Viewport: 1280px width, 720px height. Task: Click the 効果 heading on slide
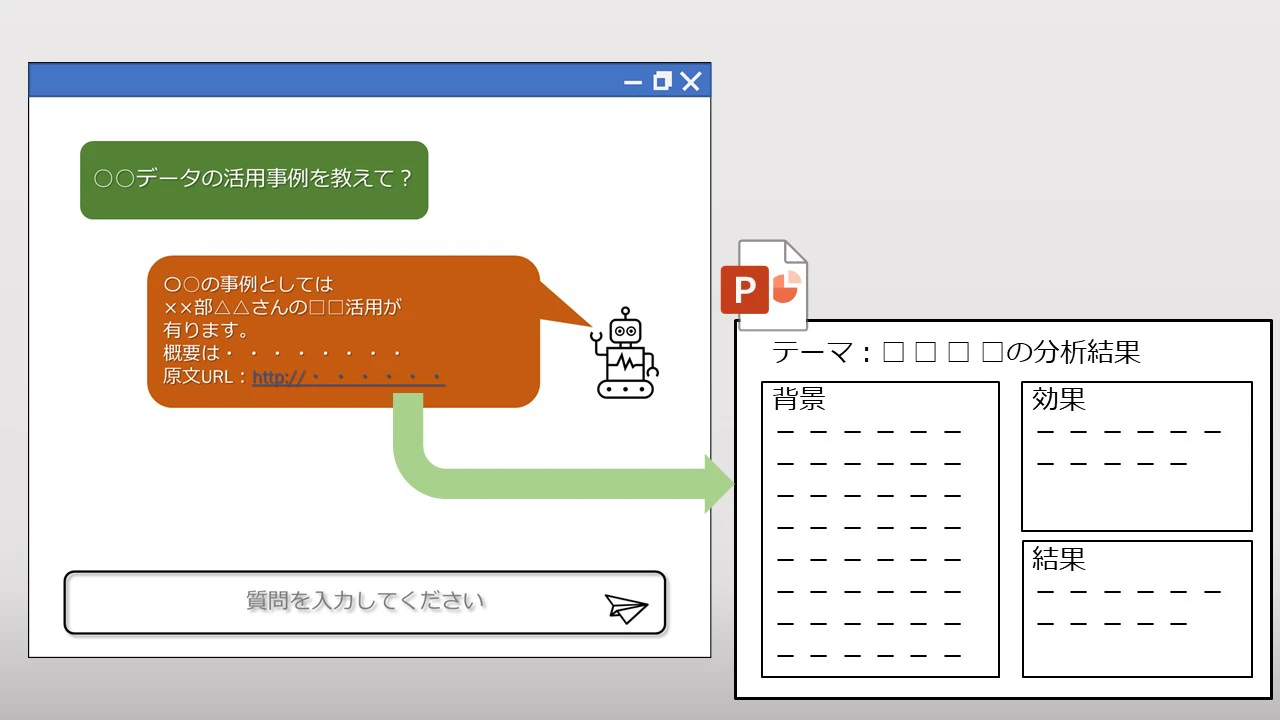(1058, 400)
